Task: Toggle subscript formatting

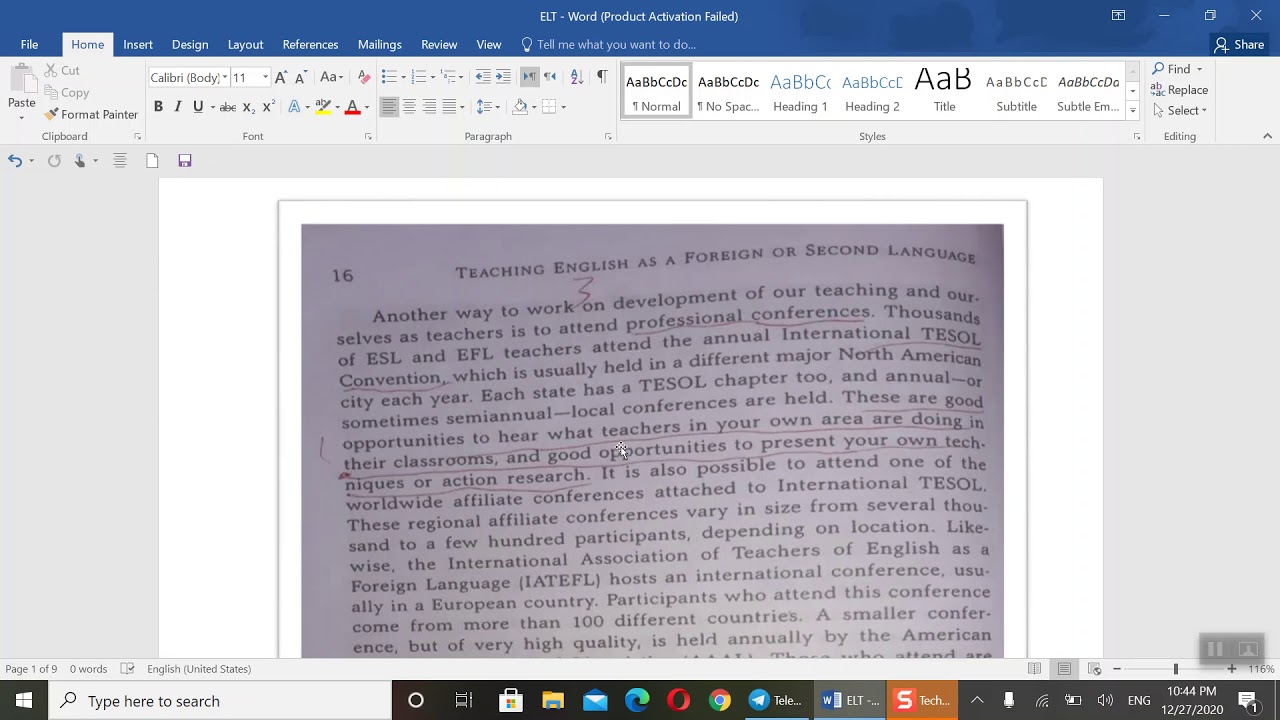Action: (x=248, y=107)
